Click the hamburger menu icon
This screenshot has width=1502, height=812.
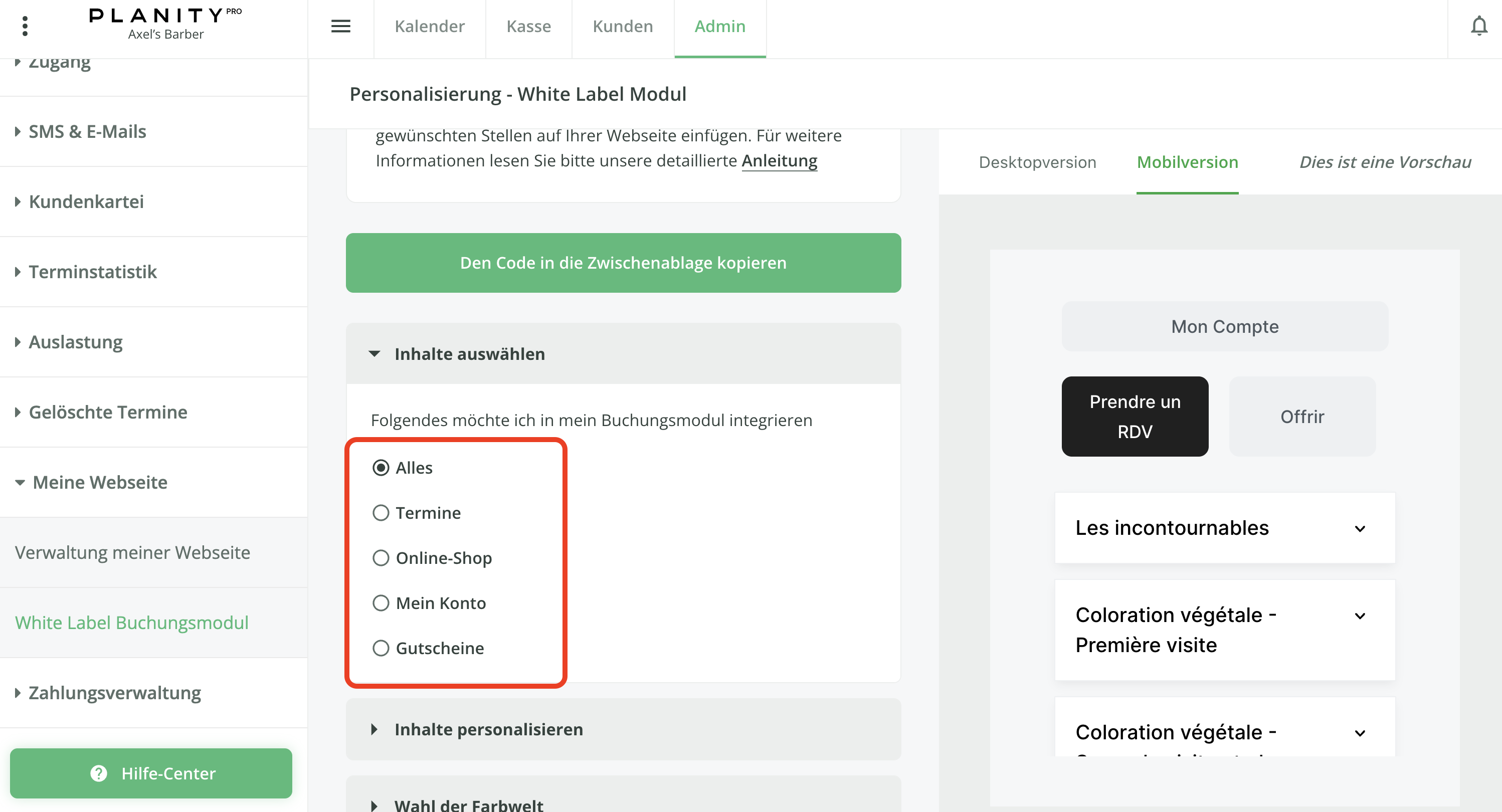click(x=340, y=26)
